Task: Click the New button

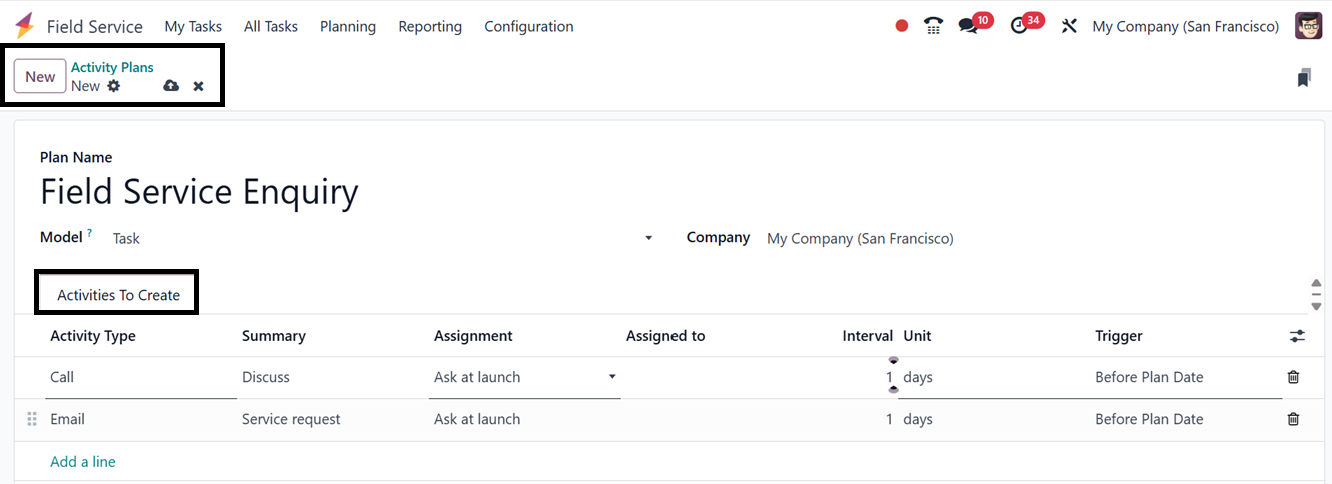Action: (x=40, y=77)
